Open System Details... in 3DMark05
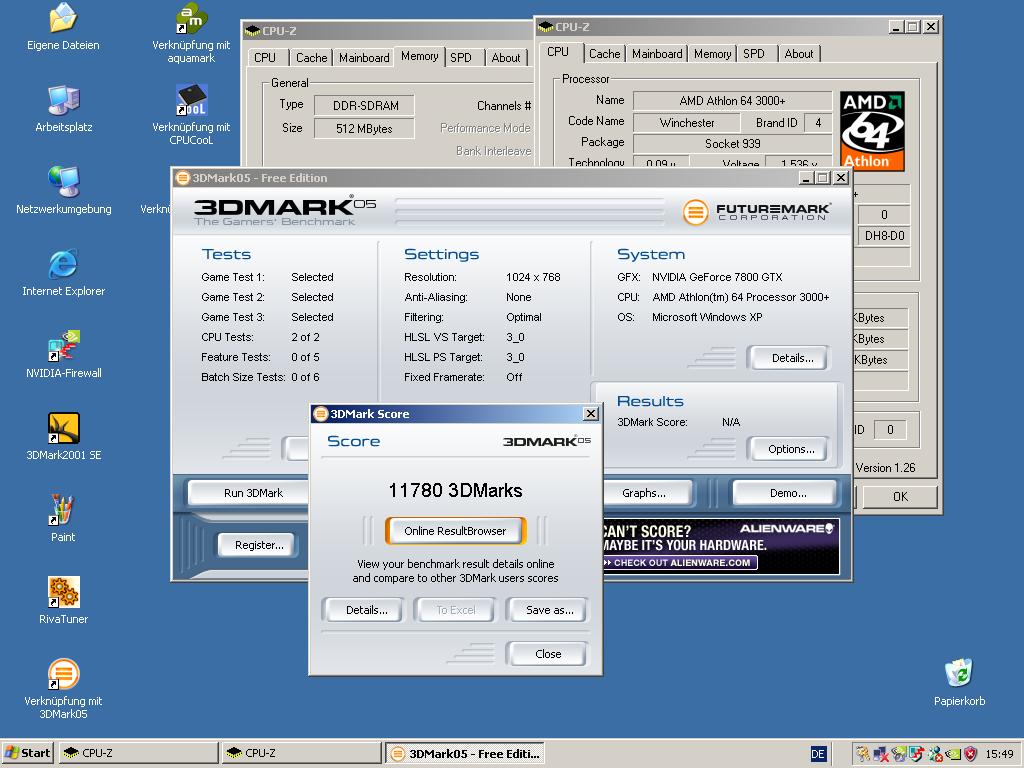 (x=789, y=358)
